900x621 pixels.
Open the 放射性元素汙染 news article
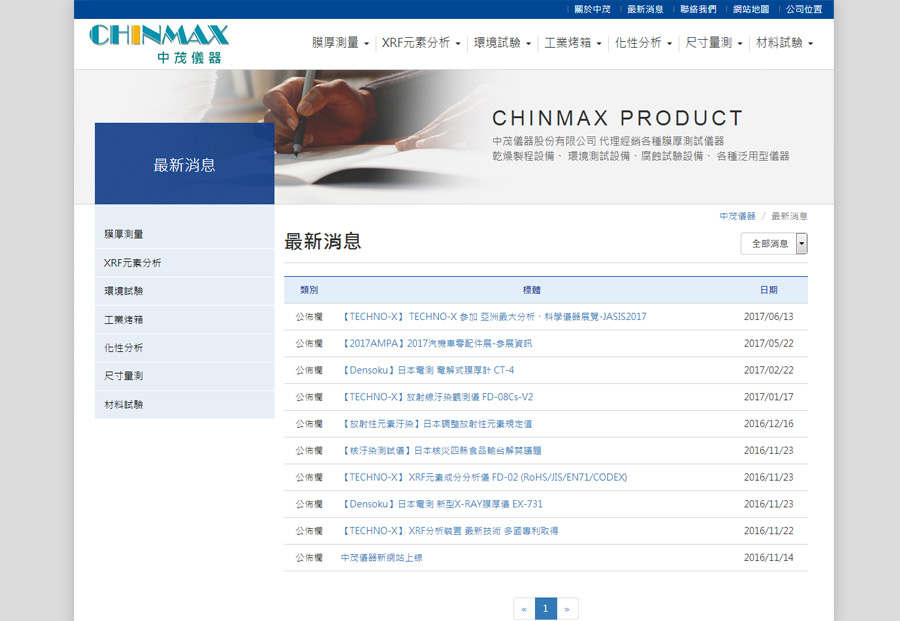coord(436,424)
